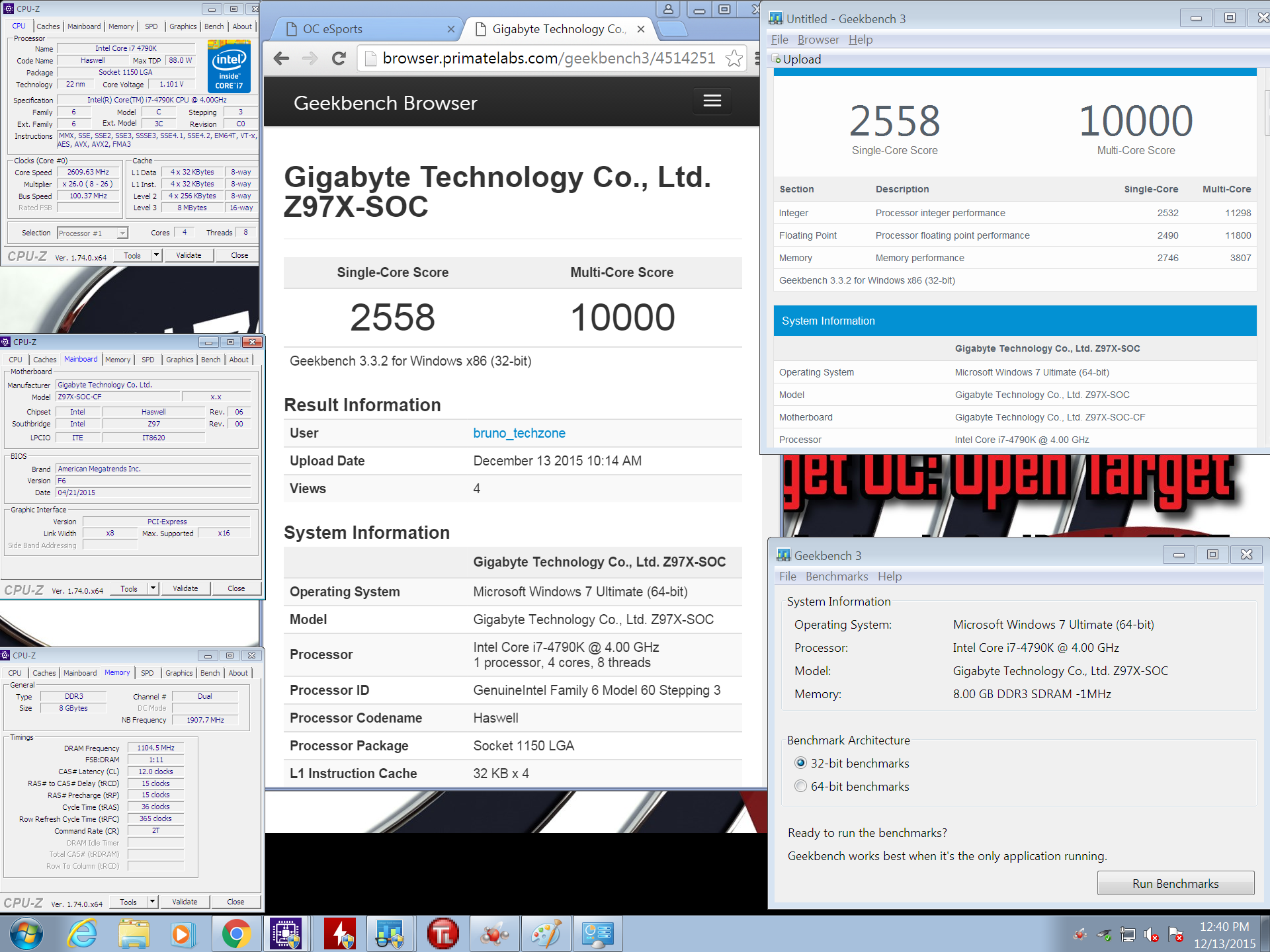Click the taskbar clock showing 12:40 PM
1270x952 pixels.
click(x=1224, y=927)
